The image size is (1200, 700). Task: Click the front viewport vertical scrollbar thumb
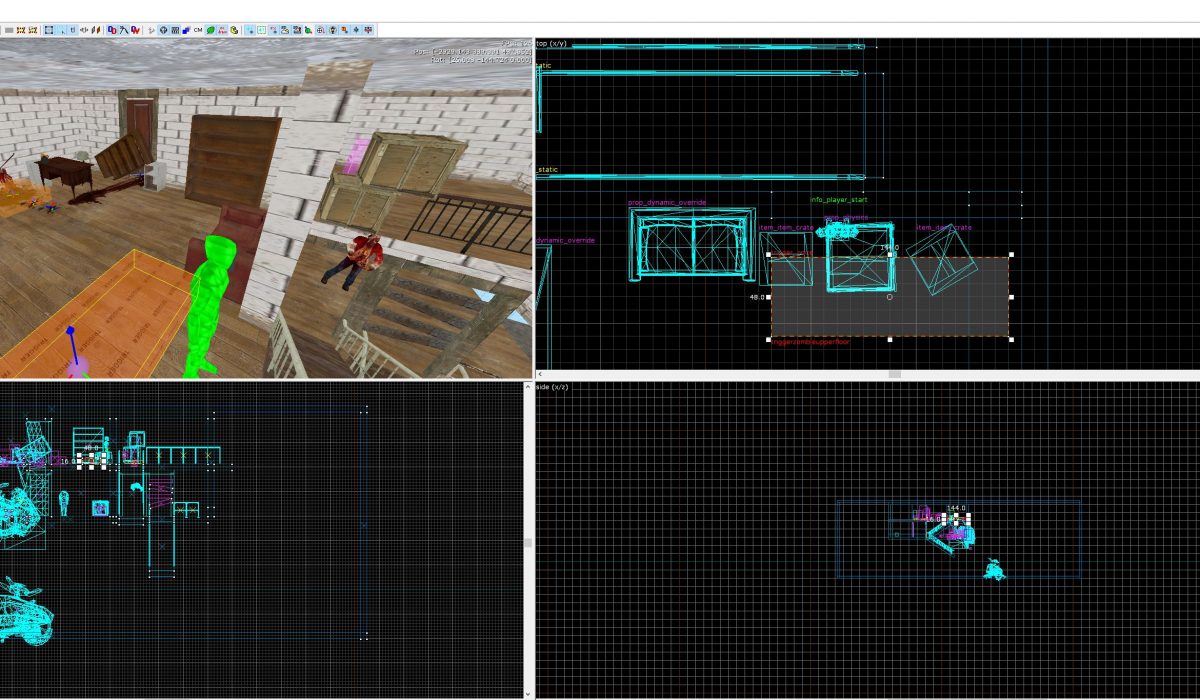[528, 541]
